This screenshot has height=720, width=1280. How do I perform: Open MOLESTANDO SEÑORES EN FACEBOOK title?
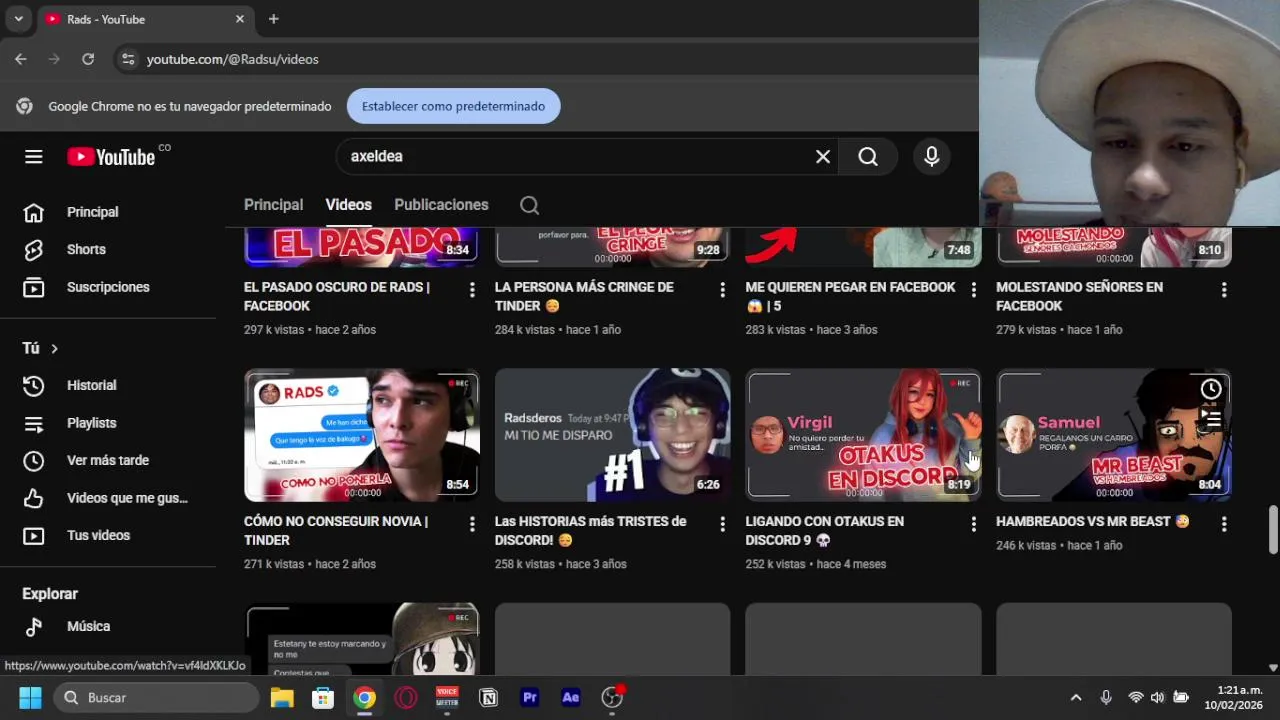(x=1079, y=297)
